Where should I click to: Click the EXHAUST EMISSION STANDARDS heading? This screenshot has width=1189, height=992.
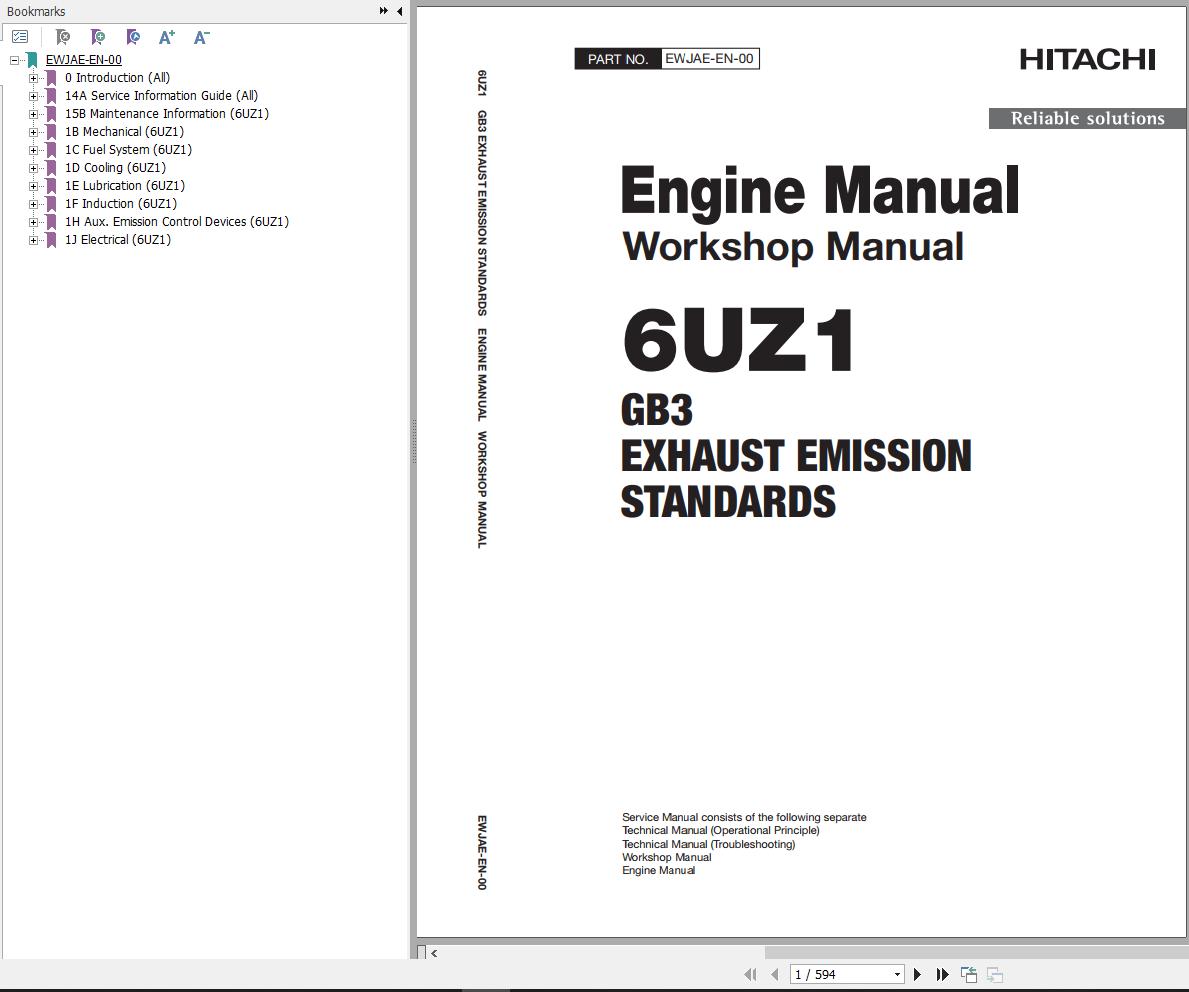[796, 479]
